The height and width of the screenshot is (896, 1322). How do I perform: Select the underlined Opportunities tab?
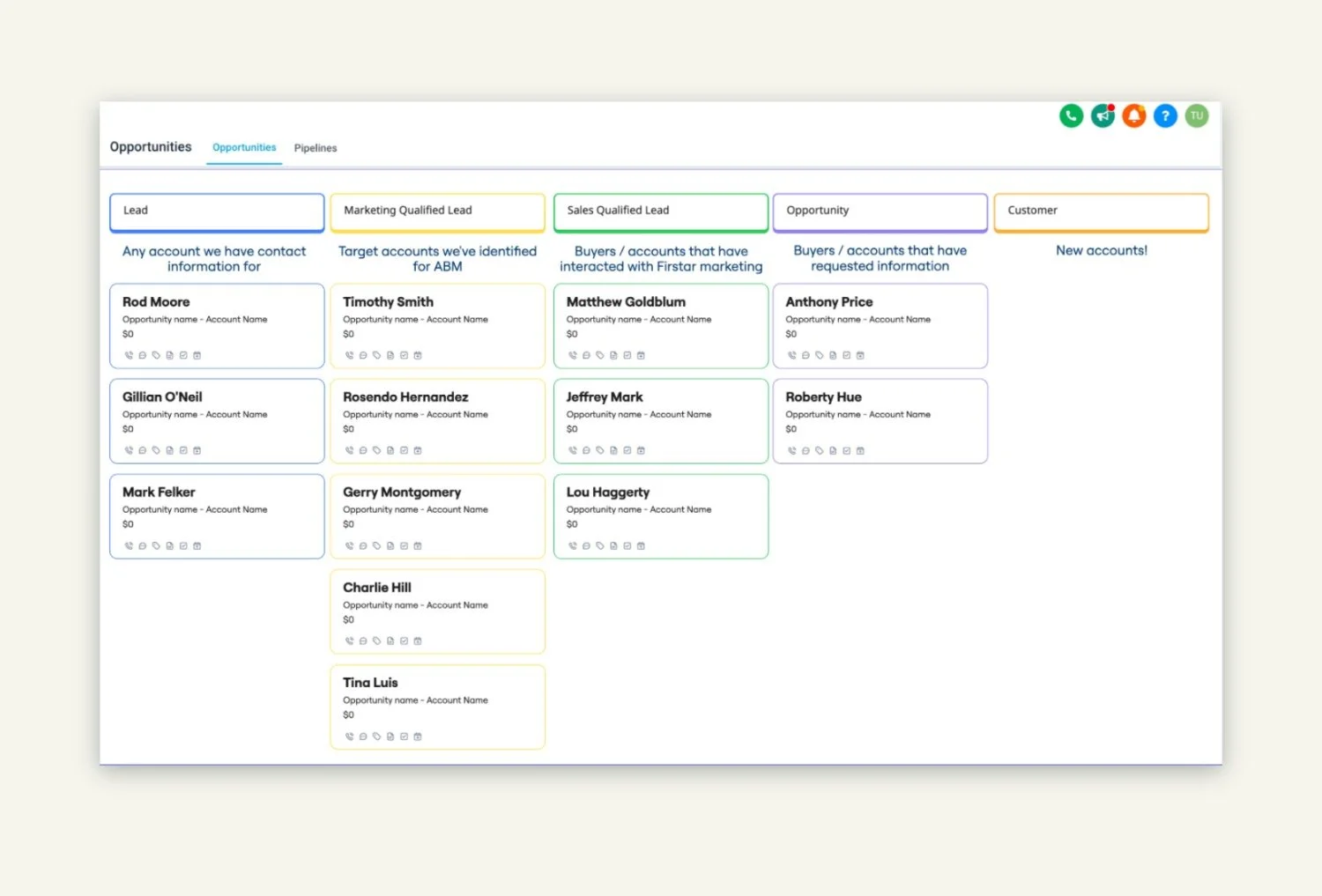(244, 148)
